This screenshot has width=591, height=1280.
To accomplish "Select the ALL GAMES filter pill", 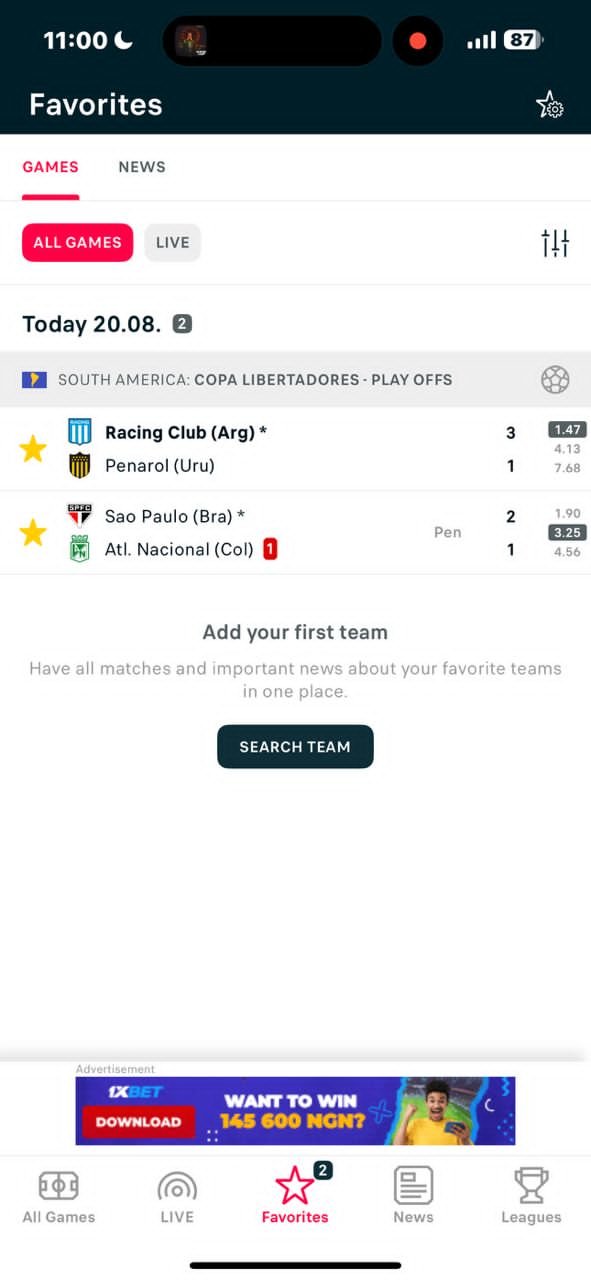I will coord(77,243).
